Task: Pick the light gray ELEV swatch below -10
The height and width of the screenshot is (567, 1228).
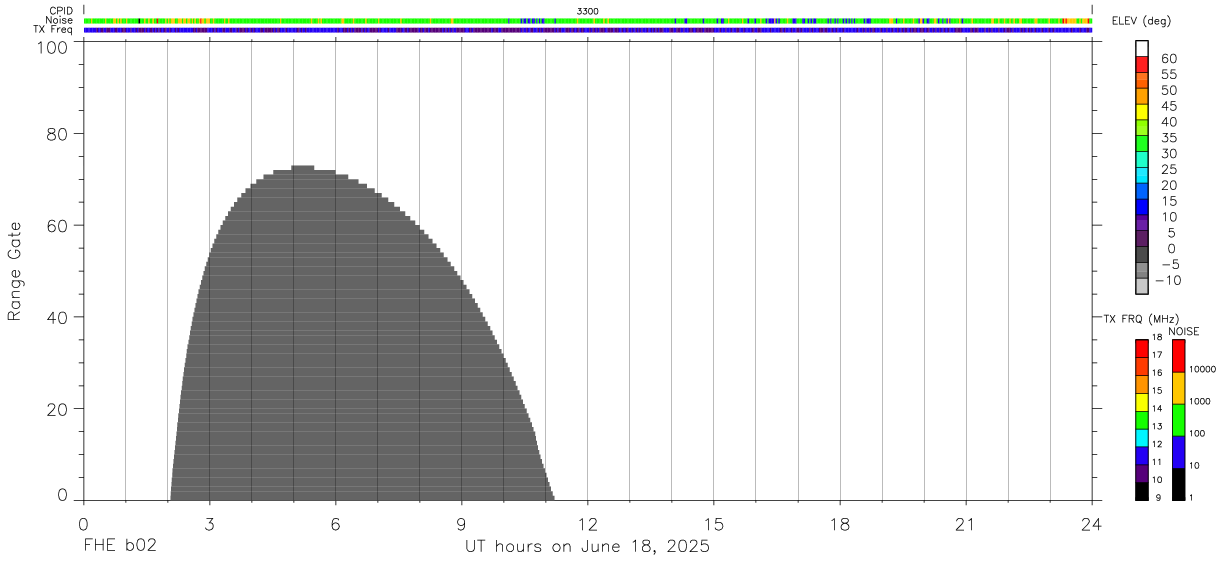Action: tap(1142, 286)
